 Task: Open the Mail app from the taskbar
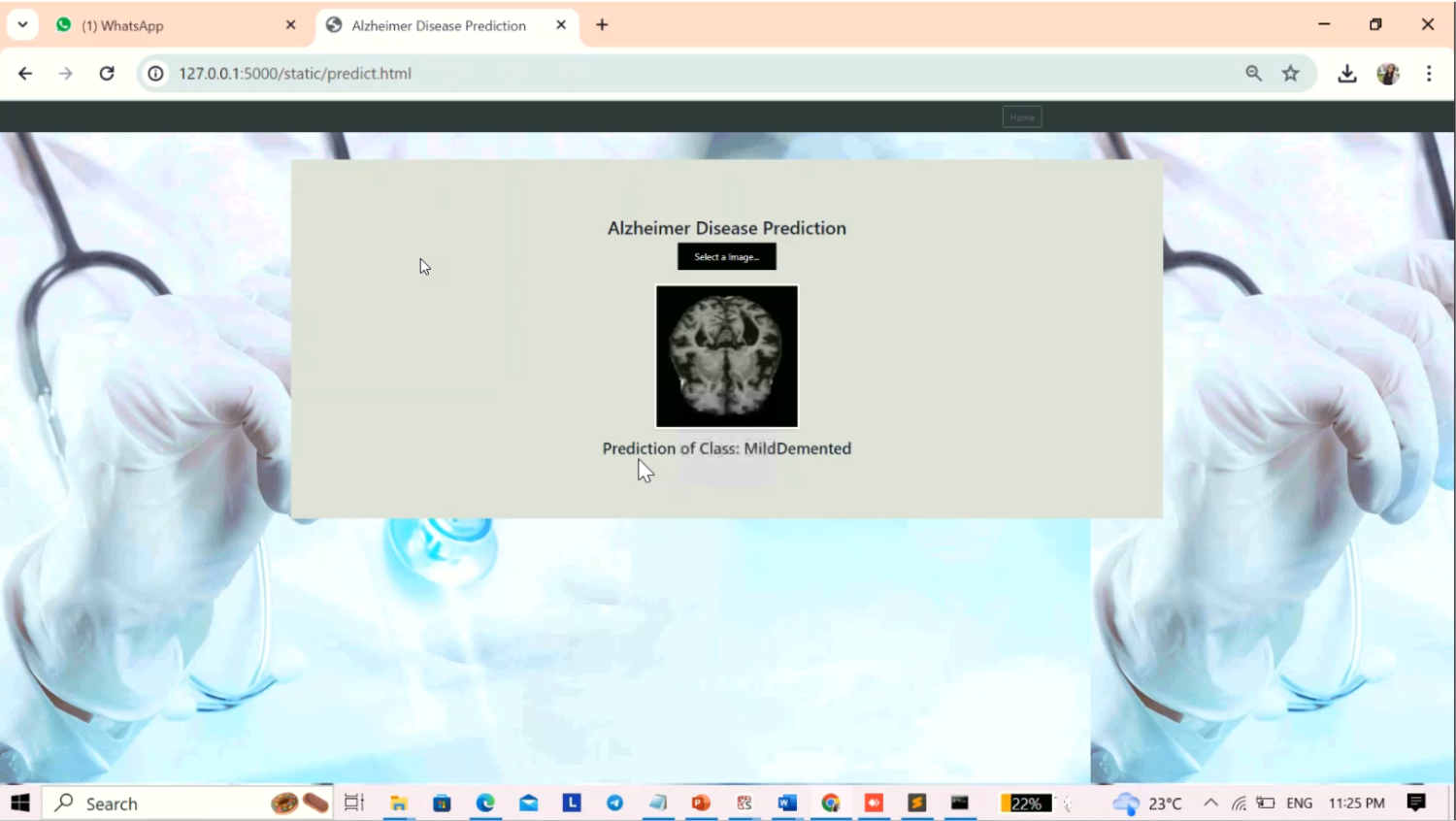click(x=528, y=803)
